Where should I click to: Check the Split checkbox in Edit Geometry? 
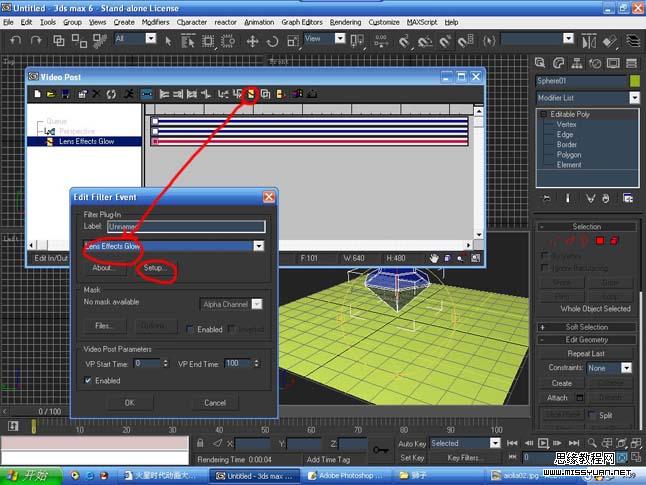592,415
